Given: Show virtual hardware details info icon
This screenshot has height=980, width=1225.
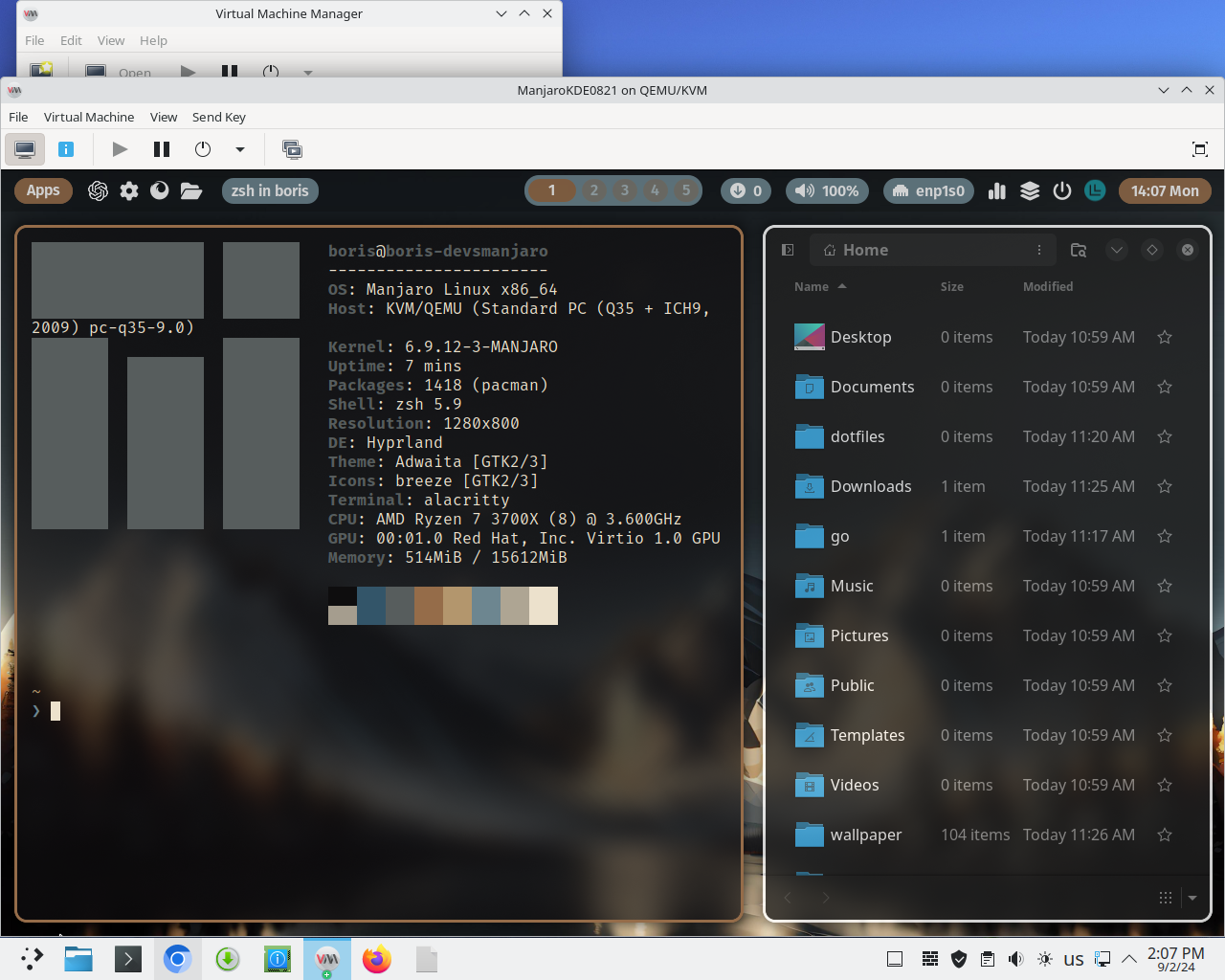Looking at the screenshot, I should click(66, 149).
